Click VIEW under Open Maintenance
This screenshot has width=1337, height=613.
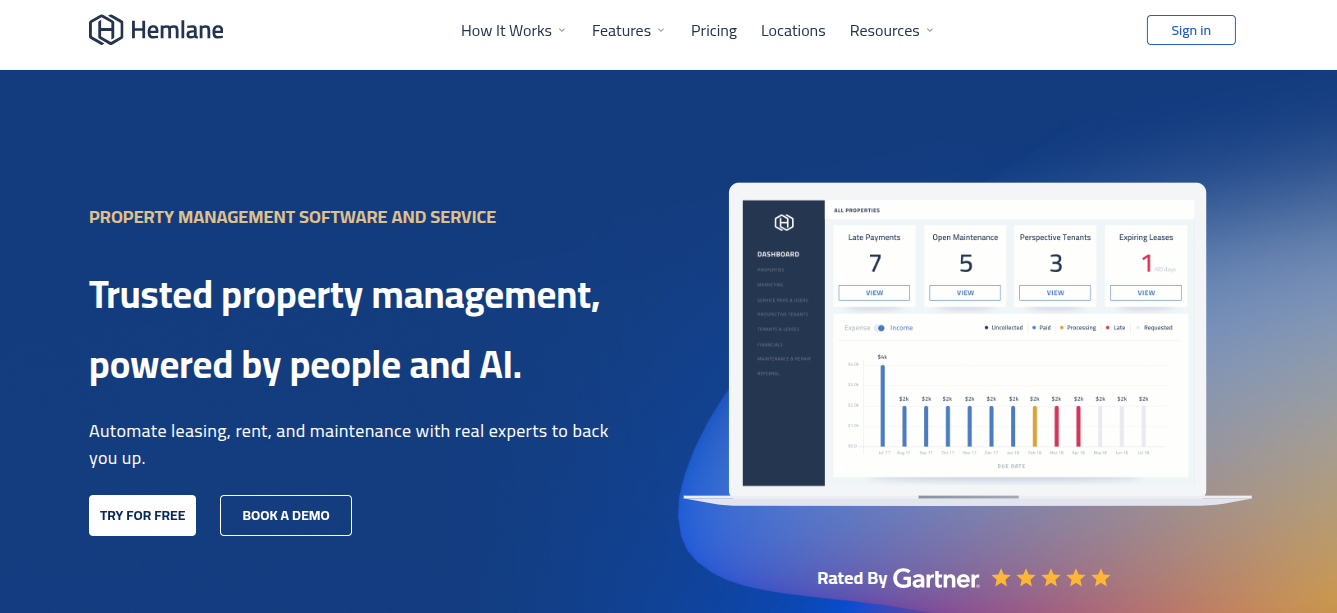click(965, 293)
